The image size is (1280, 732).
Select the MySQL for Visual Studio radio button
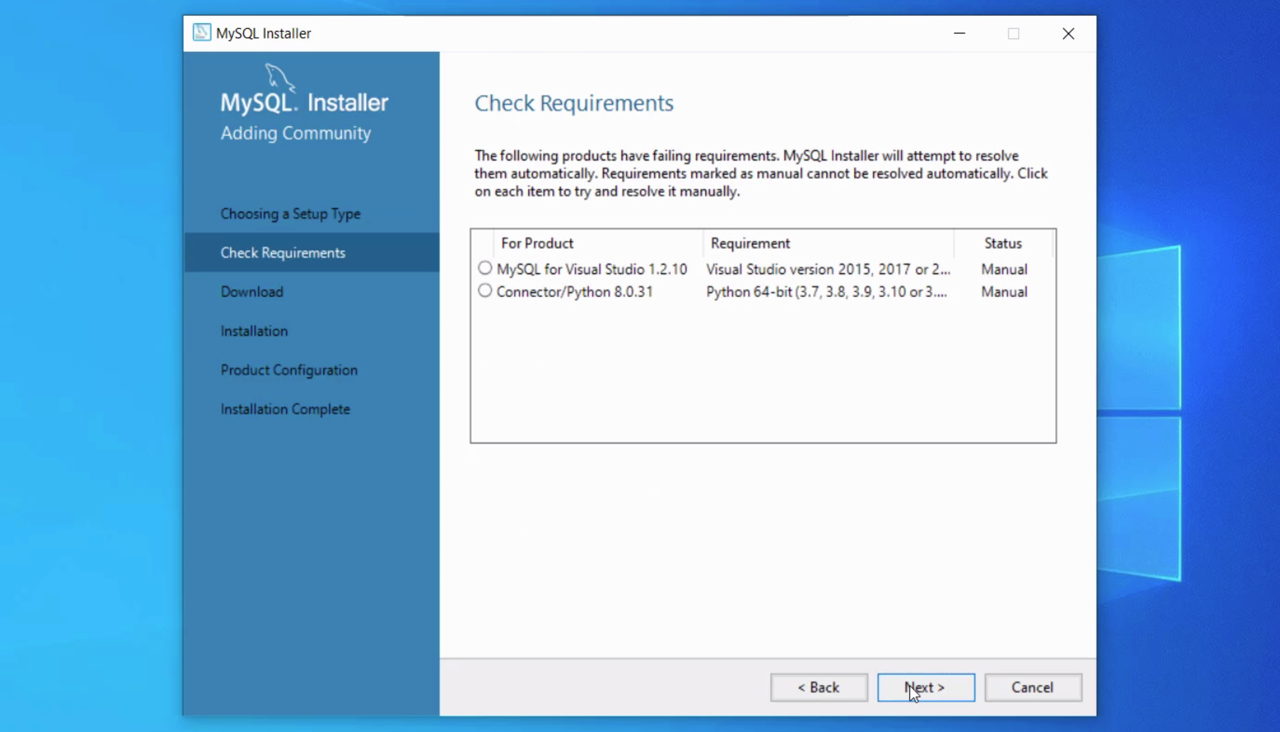(485, 268)
